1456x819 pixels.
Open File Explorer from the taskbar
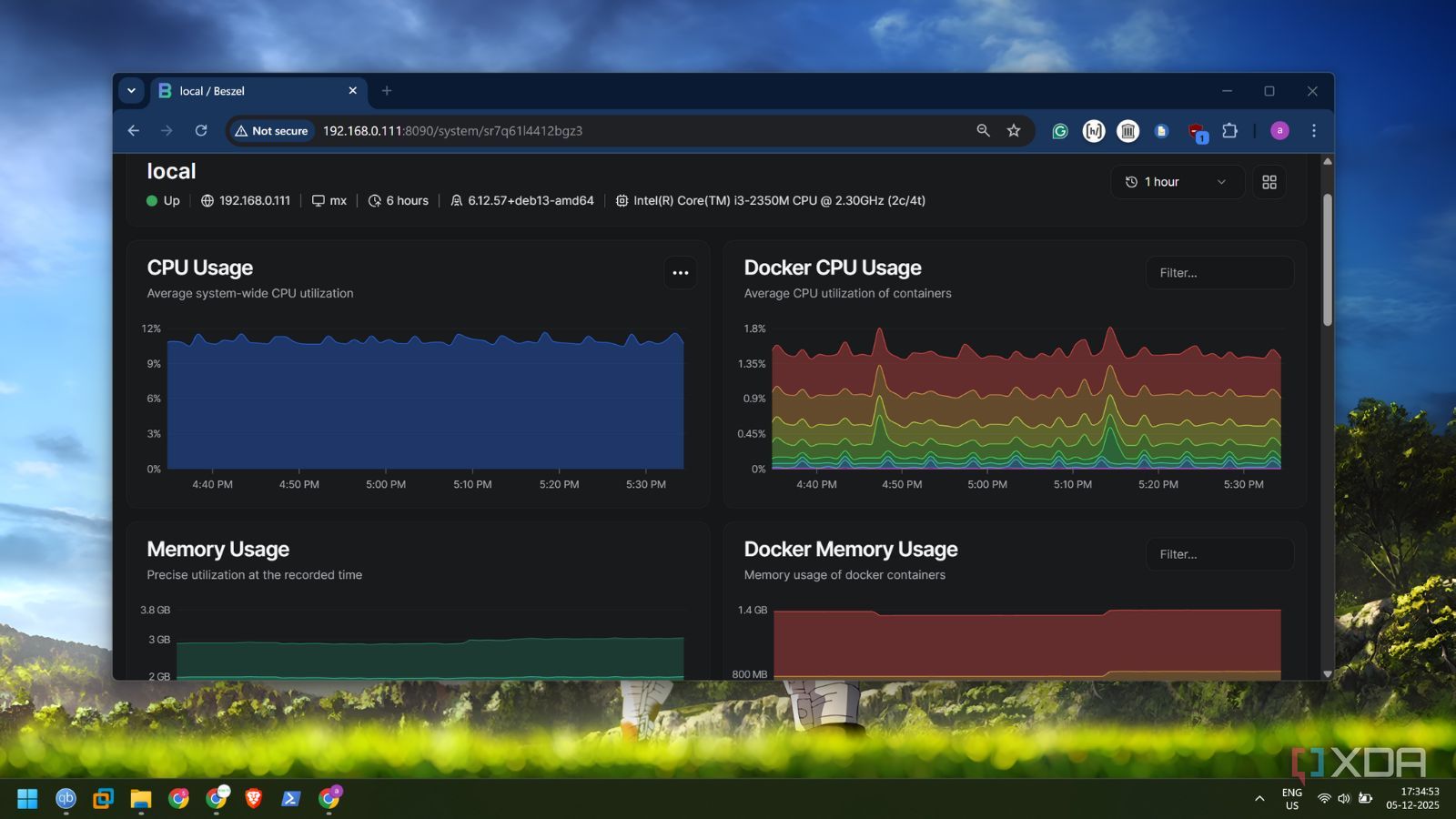[140, 799]
